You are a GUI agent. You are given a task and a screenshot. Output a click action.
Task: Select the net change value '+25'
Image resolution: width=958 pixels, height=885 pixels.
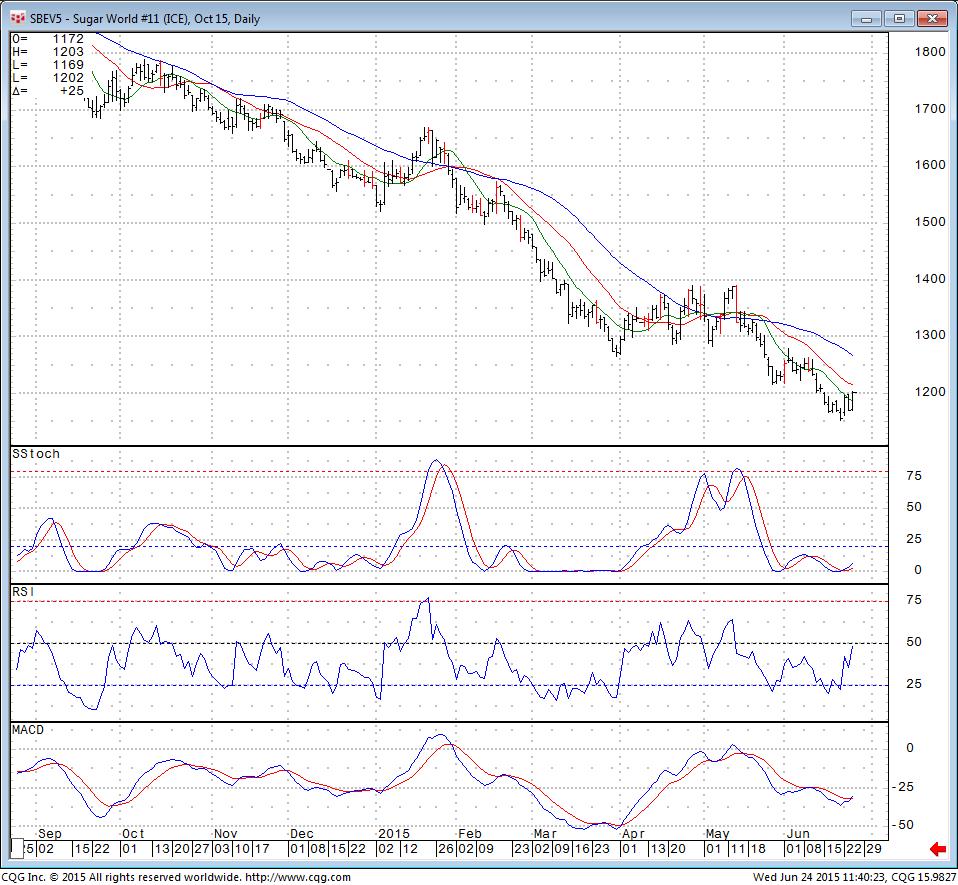[x=71, y=90]
